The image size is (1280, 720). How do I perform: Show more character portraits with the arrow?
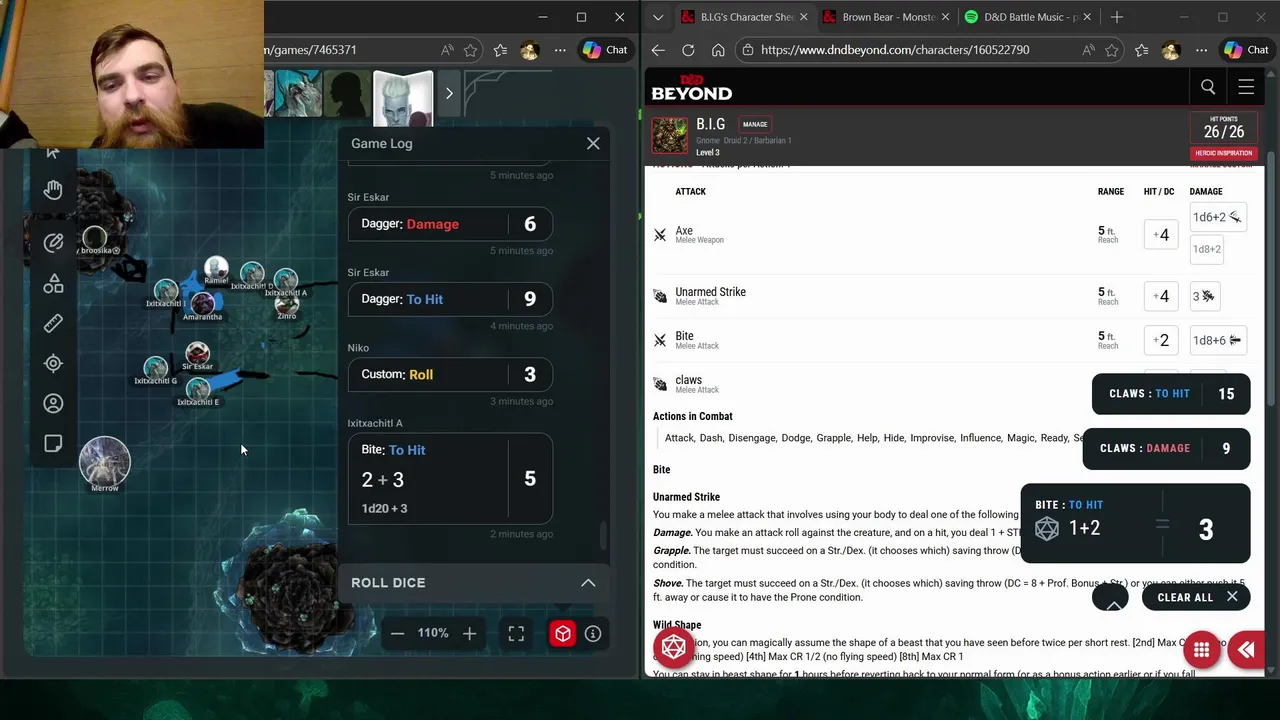[449, 93]
